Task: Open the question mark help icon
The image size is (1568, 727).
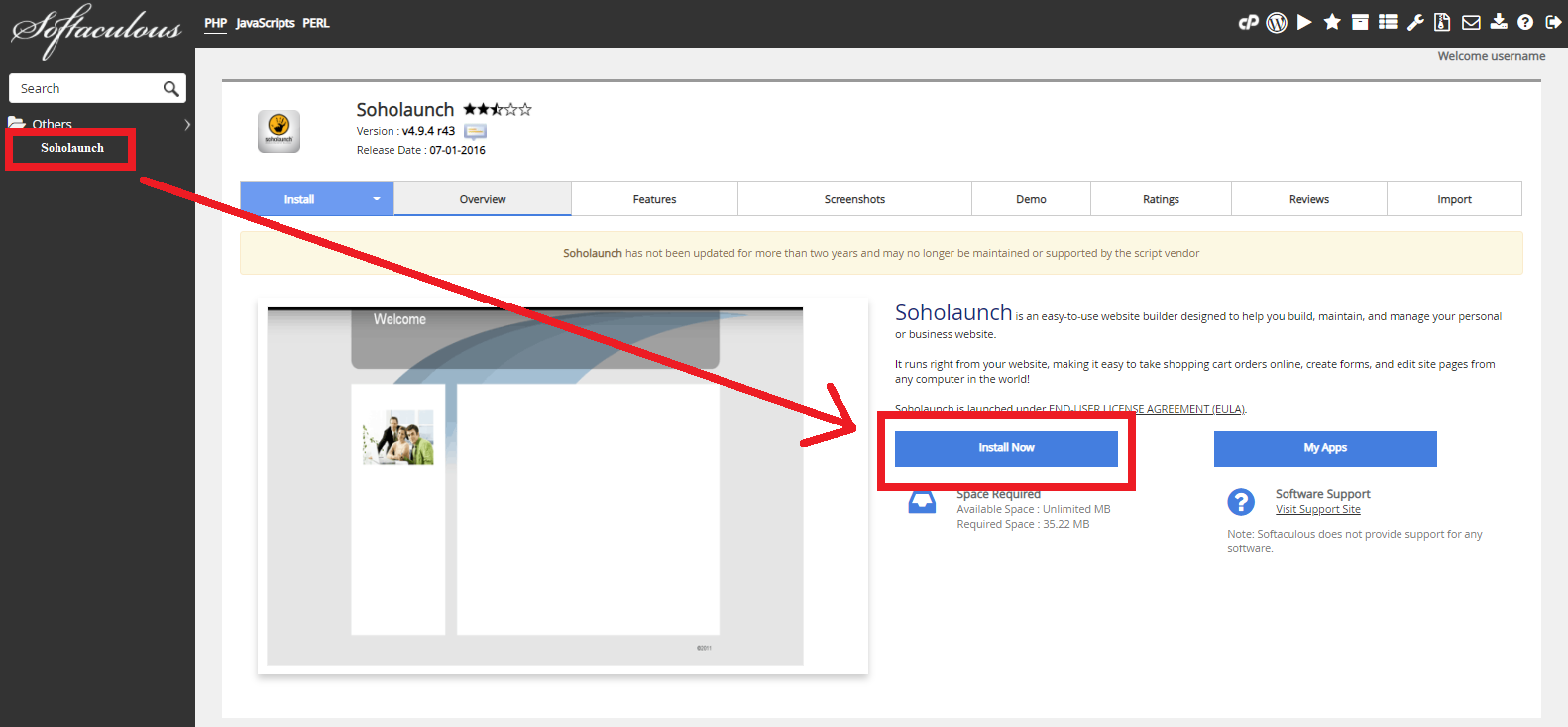Action: tap(1525, 22)
